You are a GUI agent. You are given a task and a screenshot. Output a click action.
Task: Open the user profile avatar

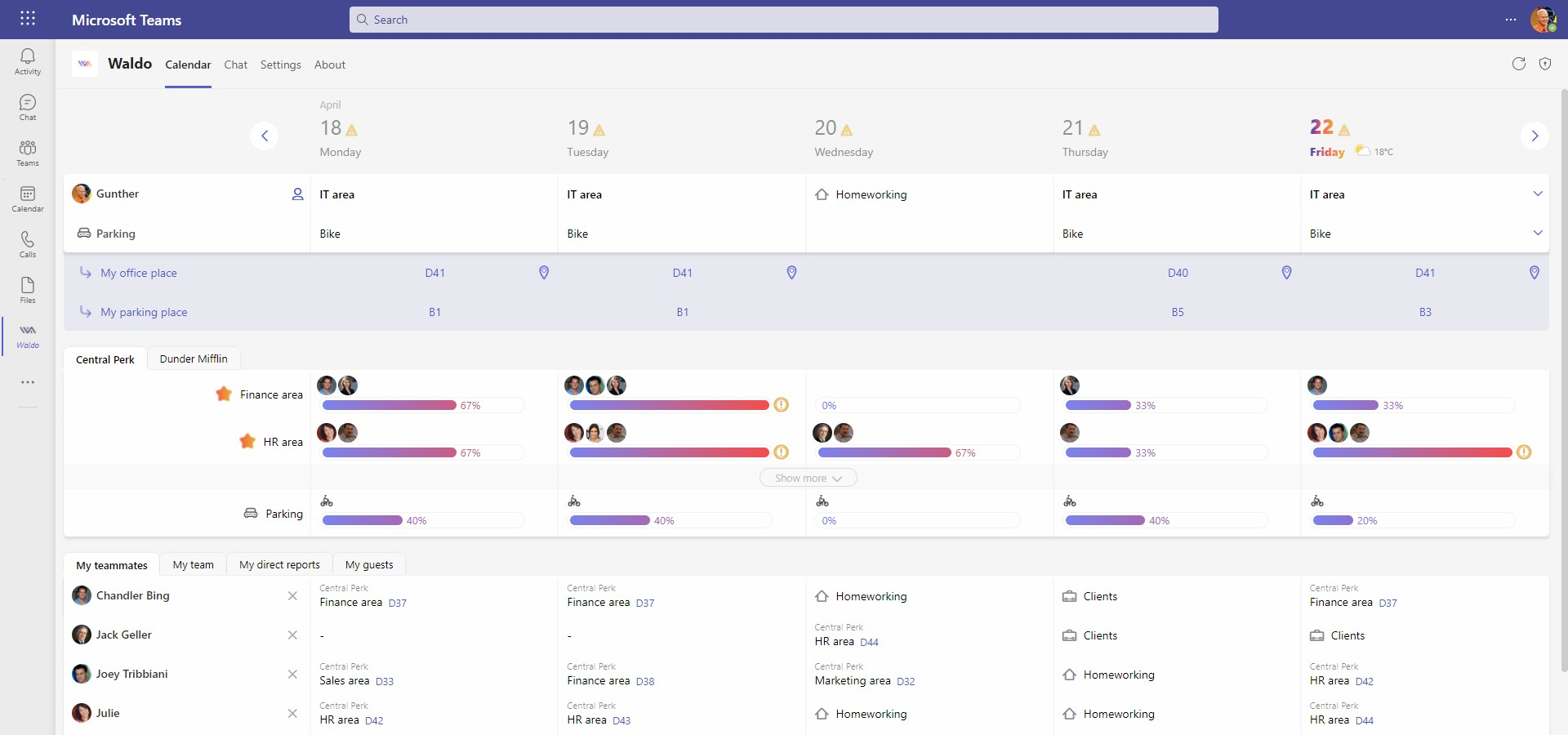pyautogui.click(x=1543, y=20)
